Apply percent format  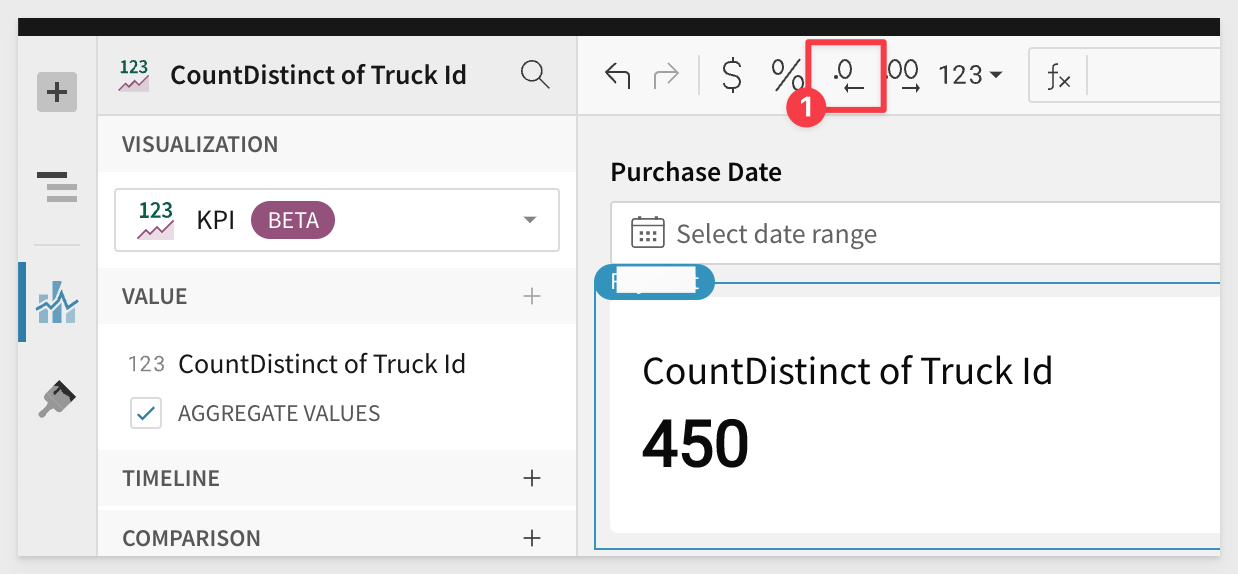pos(787,75)
